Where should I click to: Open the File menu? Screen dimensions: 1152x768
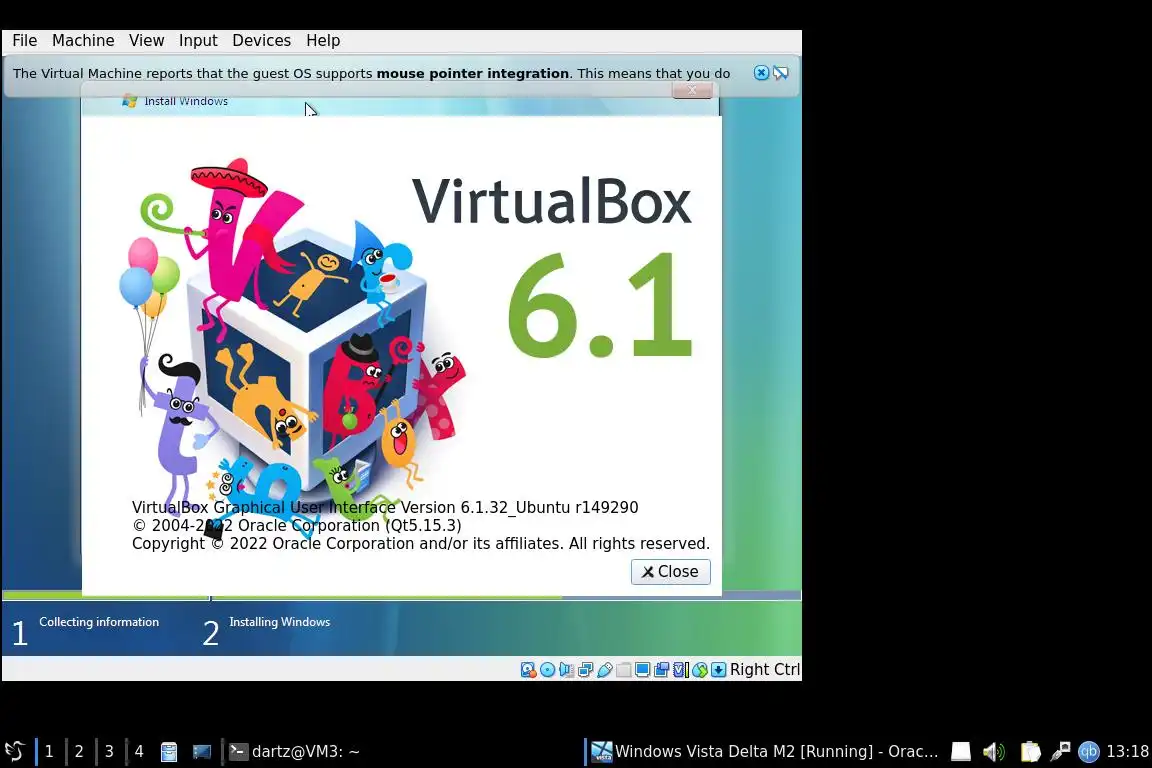click(24, 40)
